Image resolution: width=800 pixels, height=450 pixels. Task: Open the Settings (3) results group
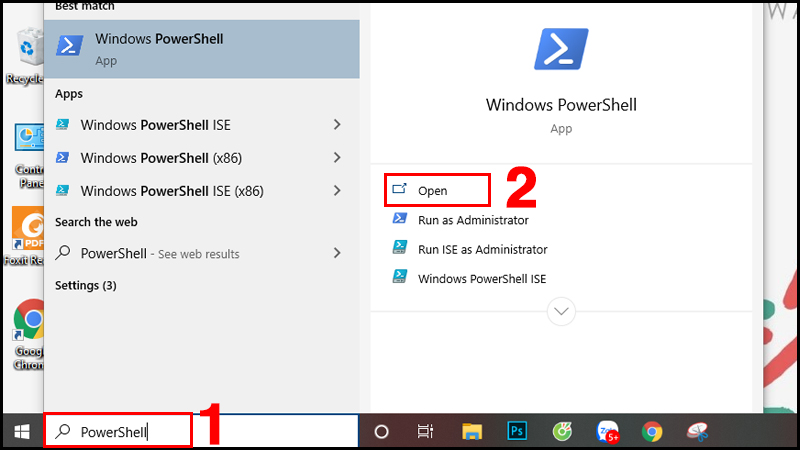86,285
